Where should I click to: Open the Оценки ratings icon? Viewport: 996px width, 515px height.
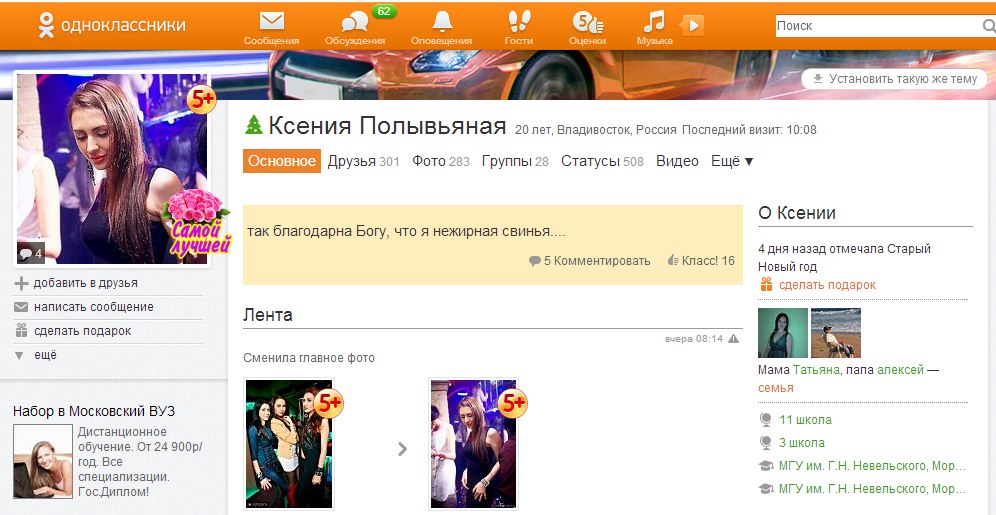click(x=587, y=22)
